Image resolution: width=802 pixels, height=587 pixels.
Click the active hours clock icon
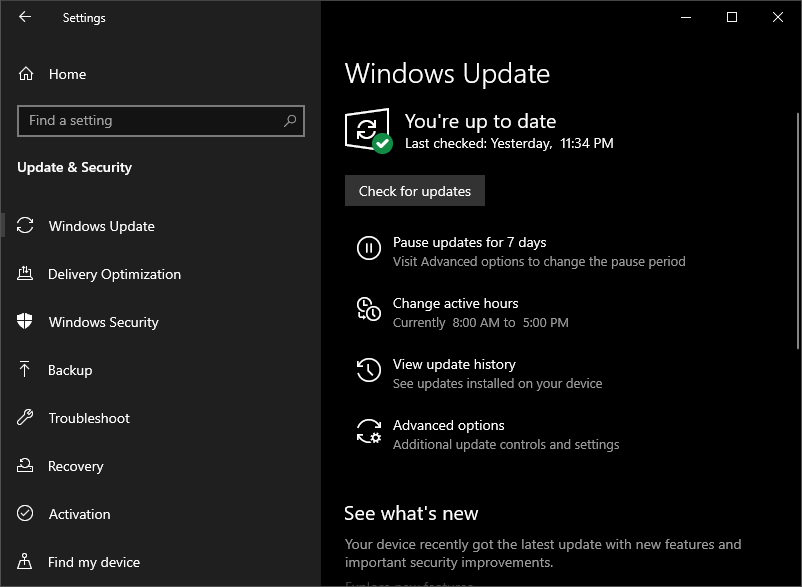click(369, 309)
